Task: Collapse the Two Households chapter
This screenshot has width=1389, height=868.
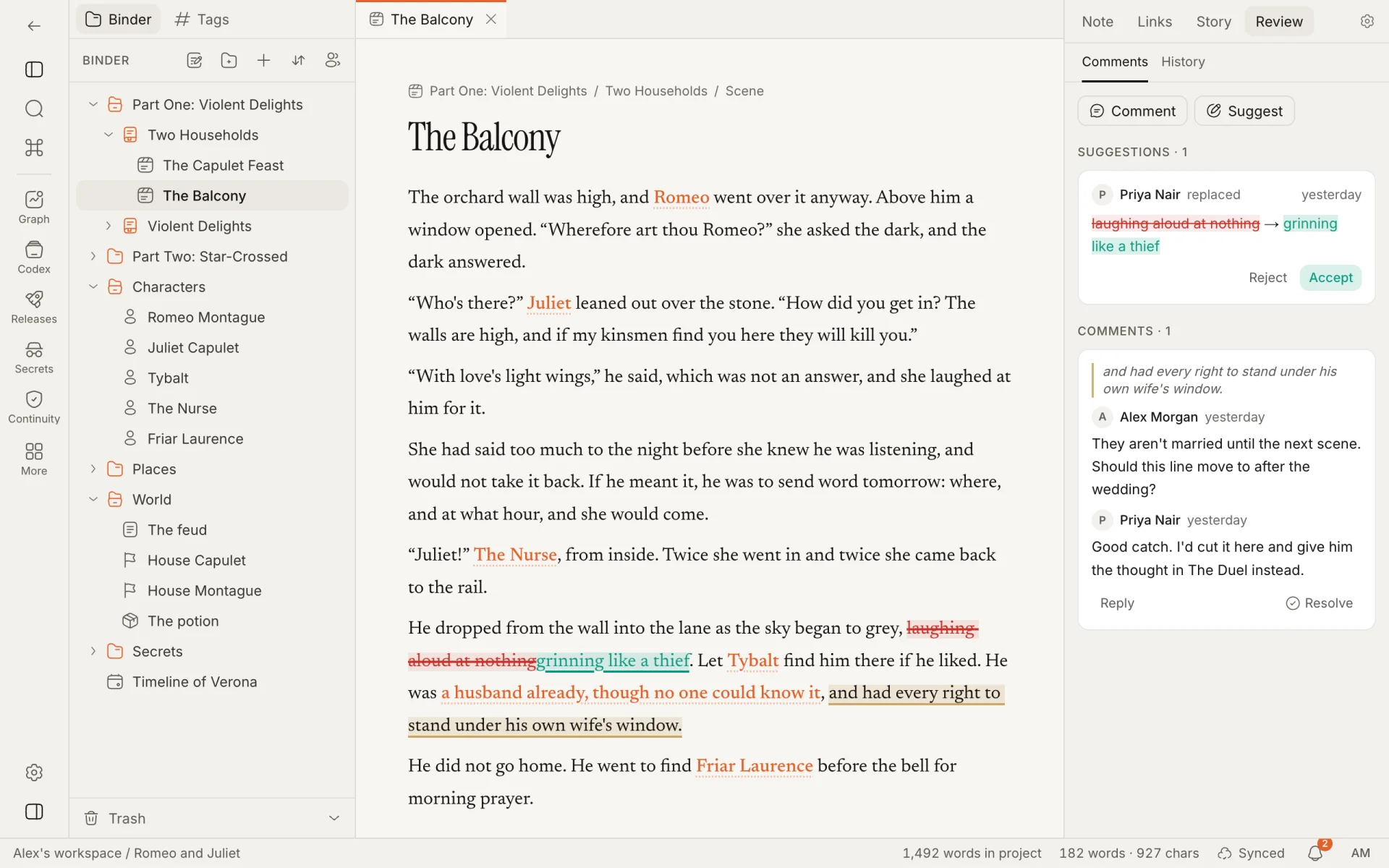Action: (109, 135)
